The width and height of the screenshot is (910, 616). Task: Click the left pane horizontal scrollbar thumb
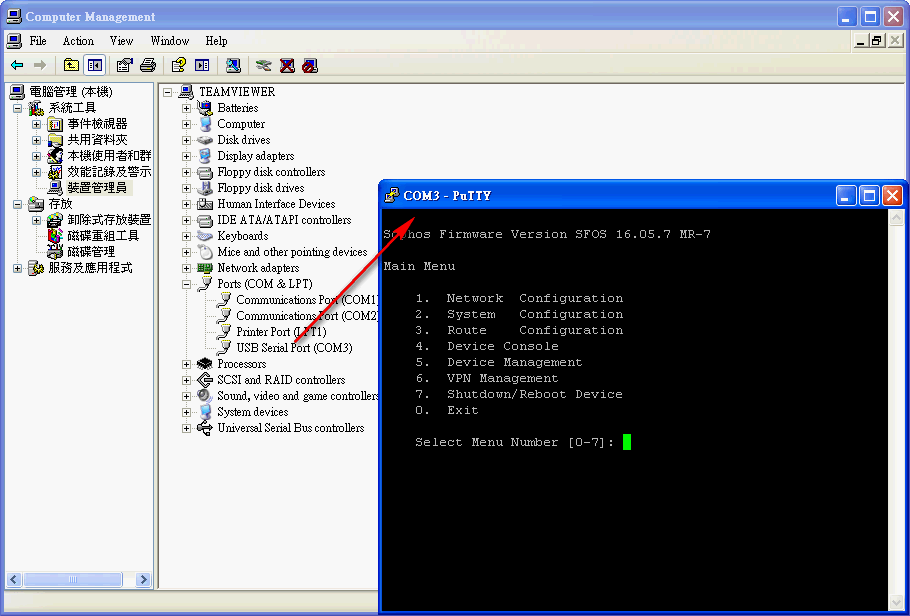73,579
